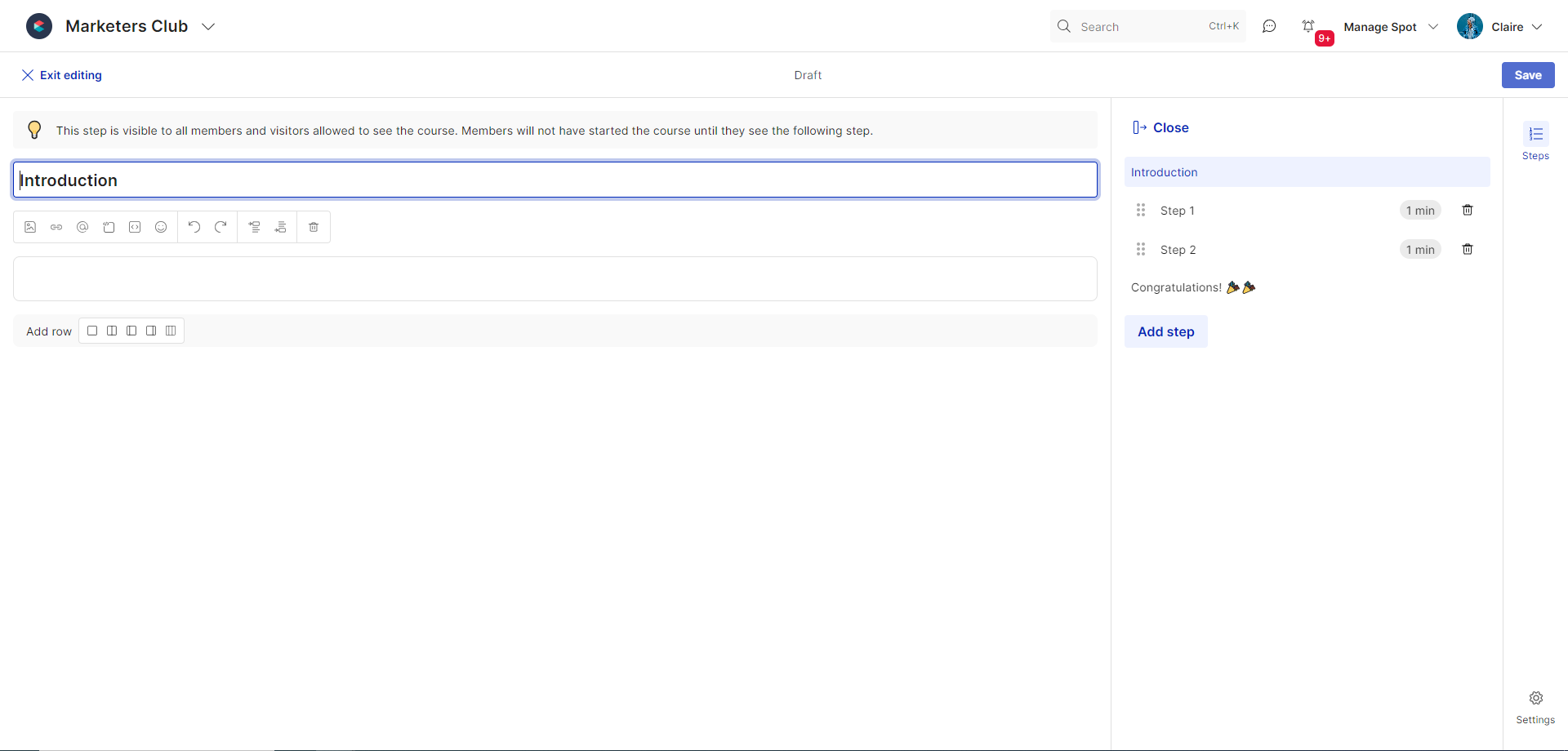
Task: Click the Exit editing link
Action: [x=62, y=75]
